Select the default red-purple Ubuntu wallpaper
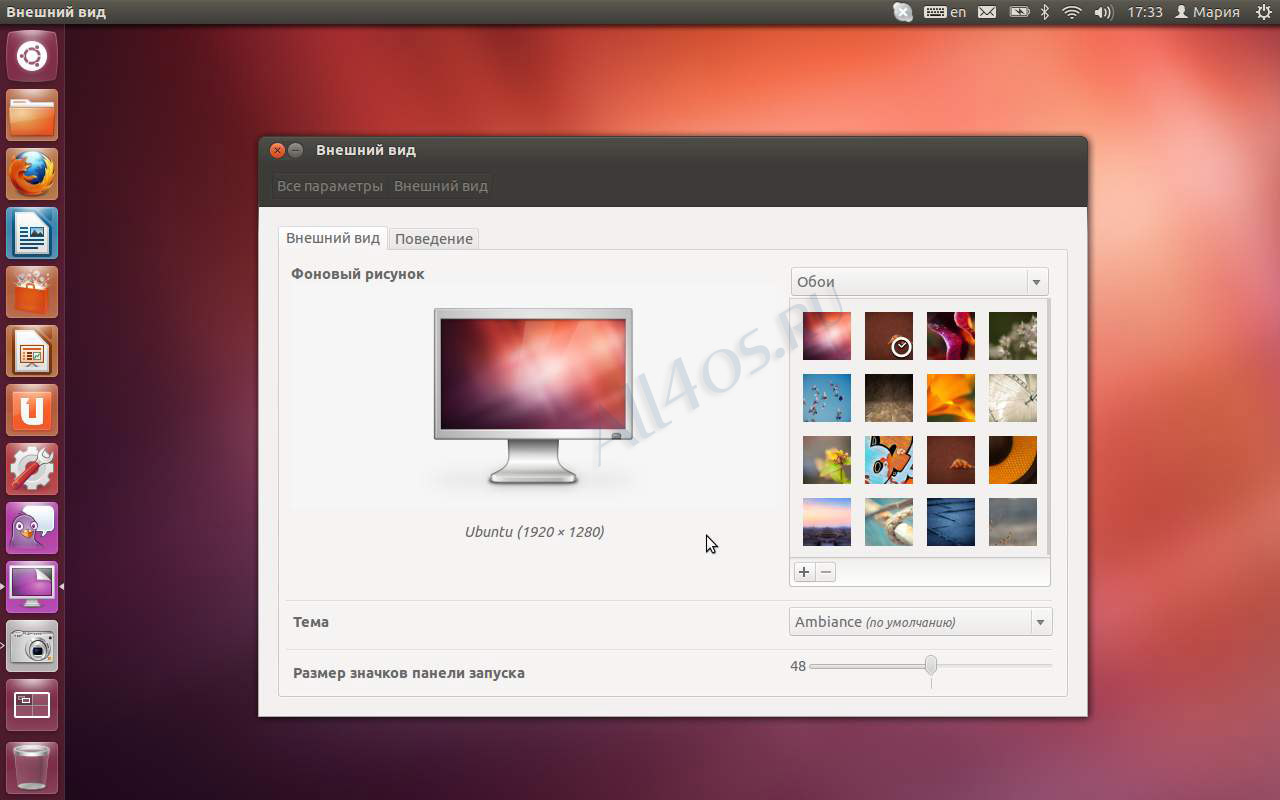1280x800 pixels. pyautogui.click(x=827, y=336)
